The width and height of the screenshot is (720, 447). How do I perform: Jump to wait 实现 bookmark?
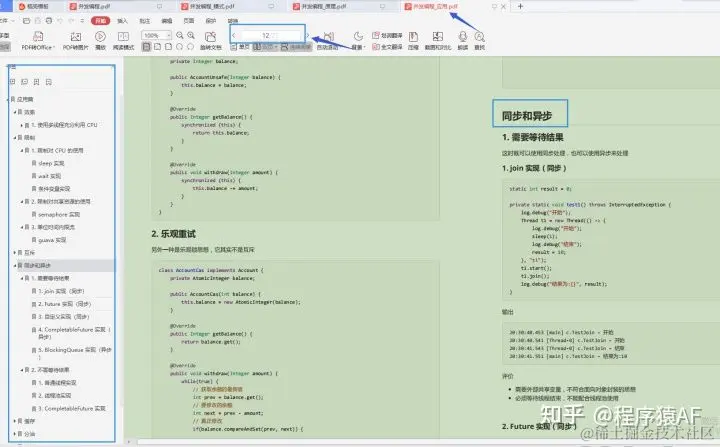pos(49,176)
